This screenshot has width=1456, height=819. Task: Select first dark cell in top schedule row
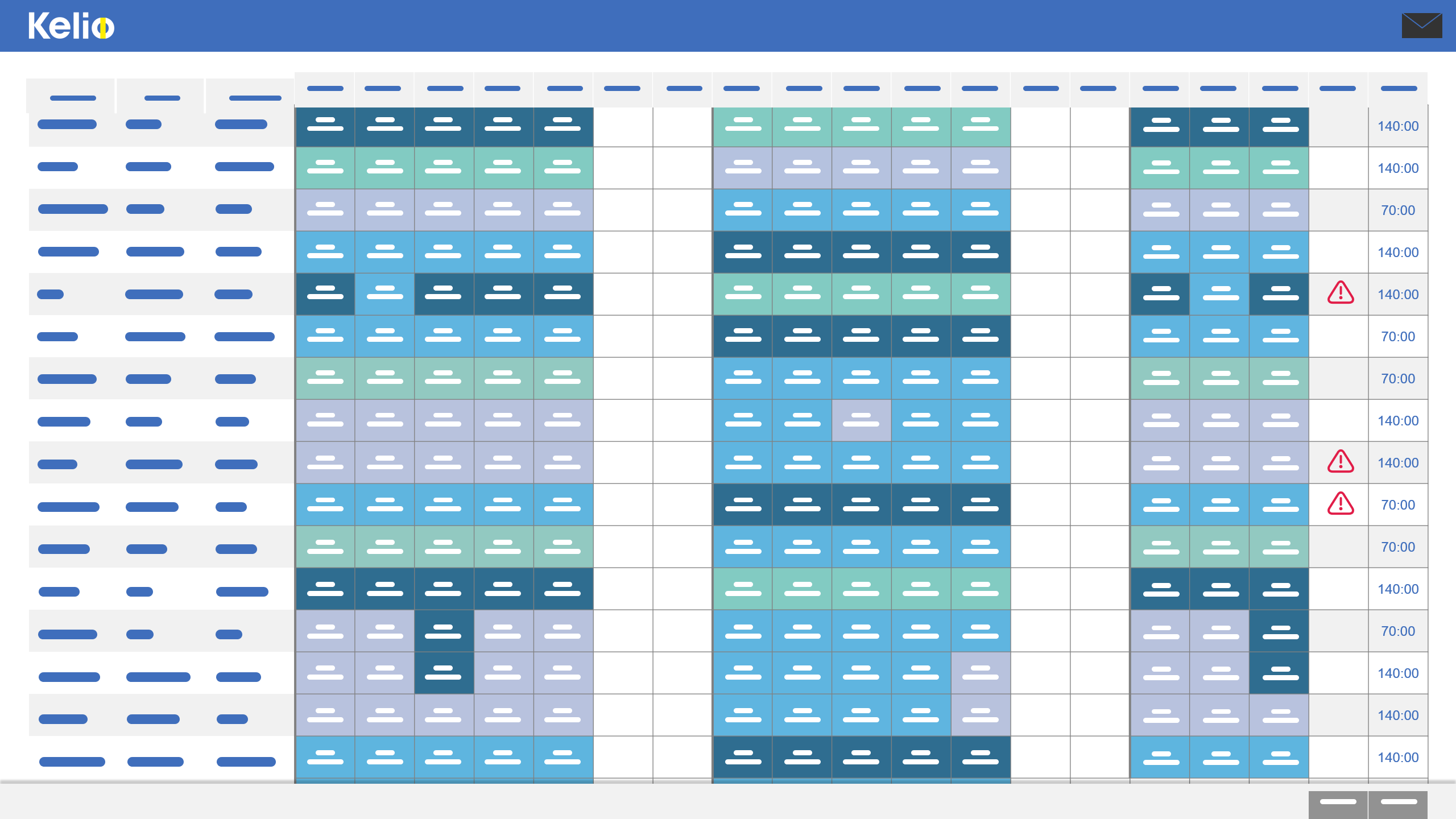pos(325,126)
